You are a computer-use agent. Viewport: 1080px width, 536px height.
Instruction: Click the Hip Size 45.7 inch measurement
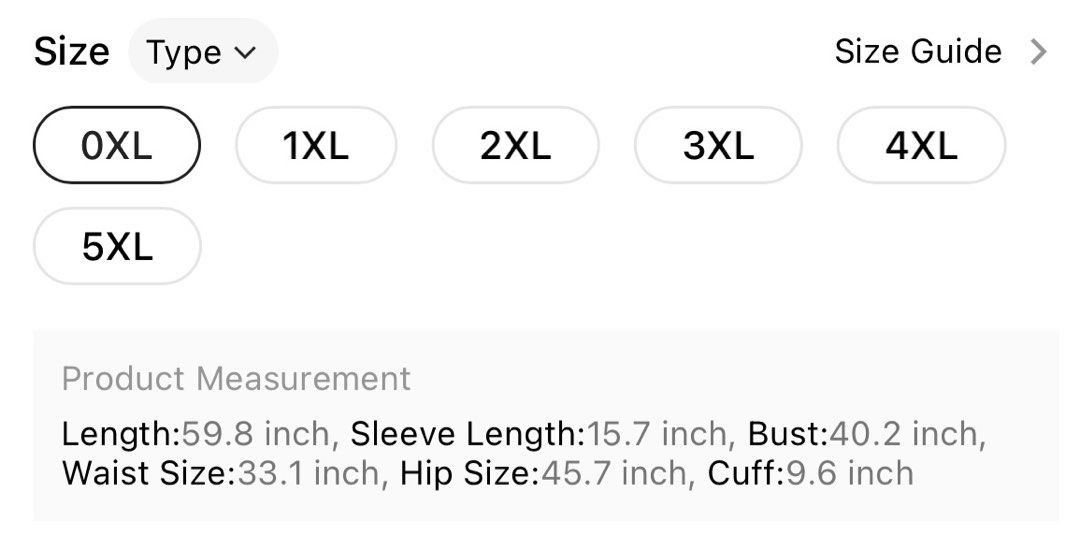543,473
